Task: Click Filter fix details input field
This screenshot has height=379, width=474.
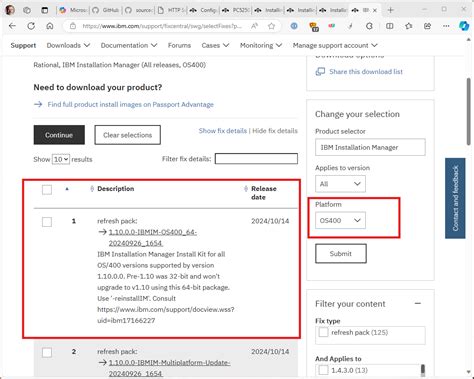Action: [x=256, y=159]
